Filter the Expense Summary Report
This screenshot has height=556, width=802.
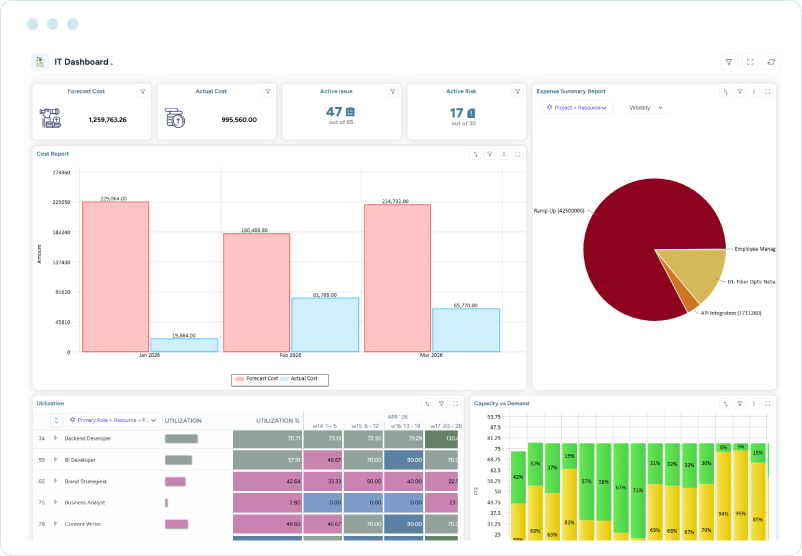click(x=740, y=92)
